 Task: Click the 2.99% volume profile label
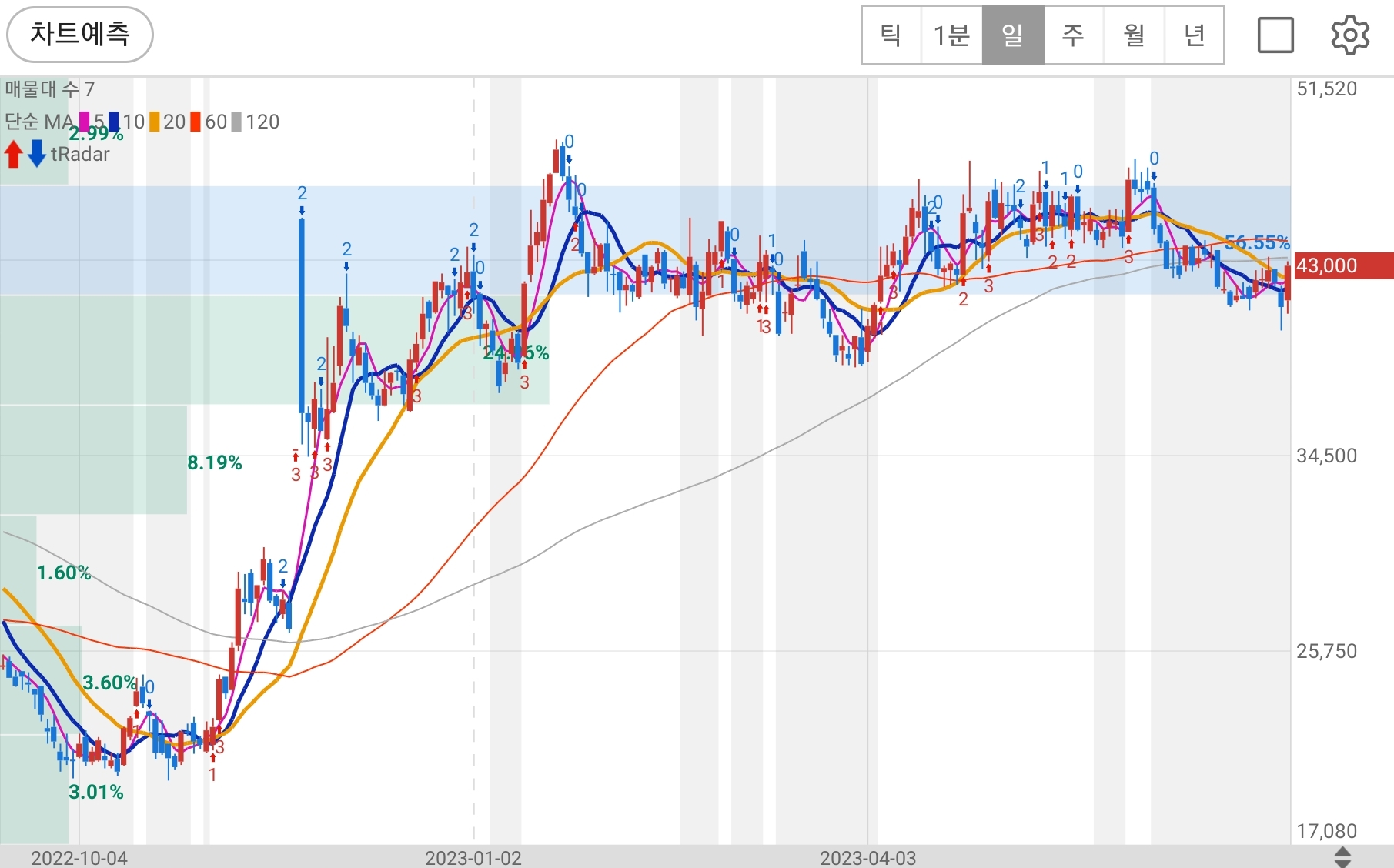point(96,134)
